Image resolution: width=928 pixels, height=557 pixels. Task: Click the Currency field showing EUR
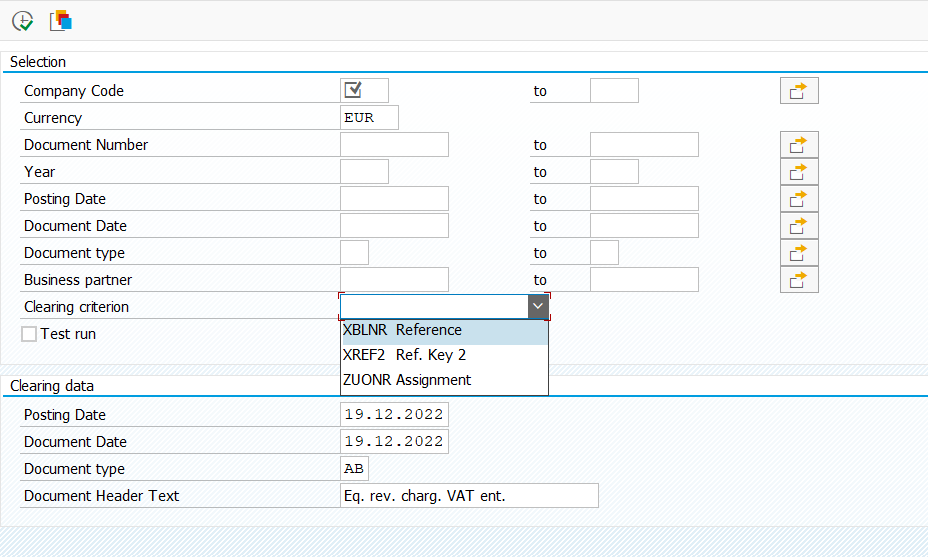369,117
